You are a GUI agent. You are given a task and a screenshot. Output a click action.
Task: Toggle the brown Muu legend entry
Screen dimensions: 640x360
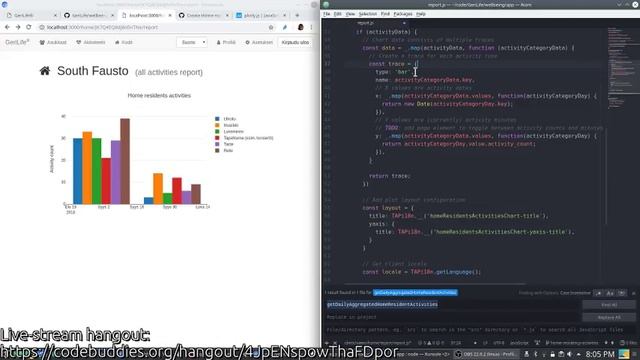click(224, 151)
